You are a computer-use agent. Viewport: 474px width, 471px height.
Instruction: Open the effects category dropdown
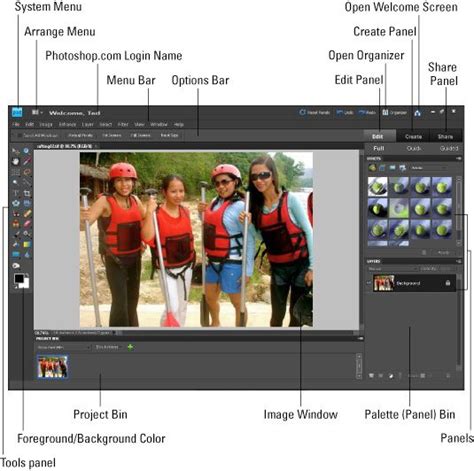click(429, 168)
